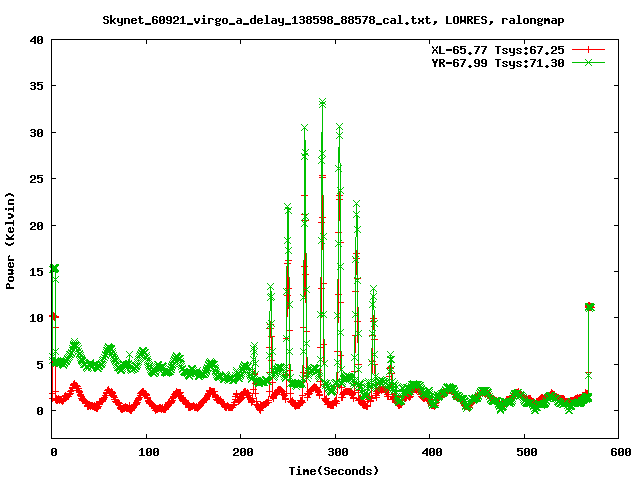Click the y-axis tick label 20

(x=36, y=225)
